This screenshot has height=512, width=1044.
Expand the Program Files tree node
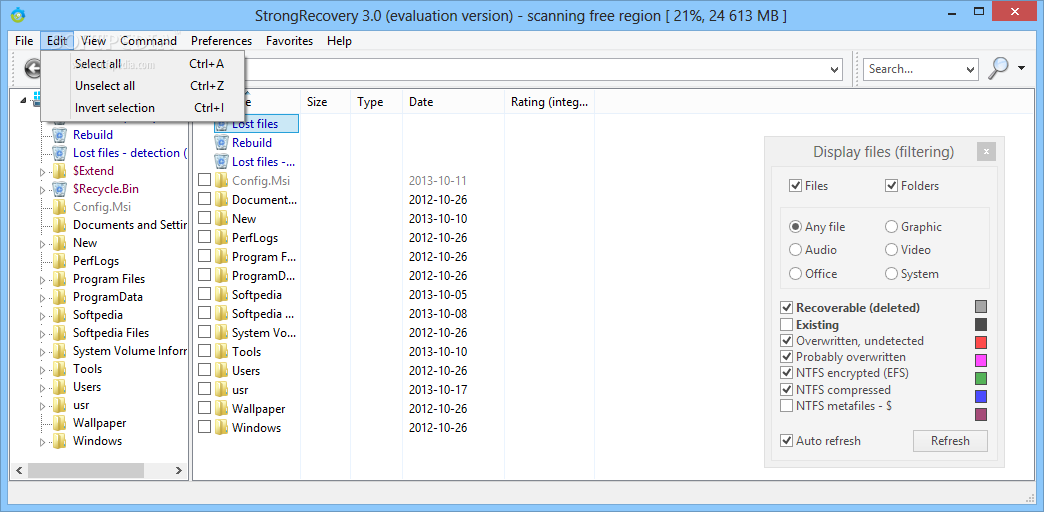(x=43, y=280)
